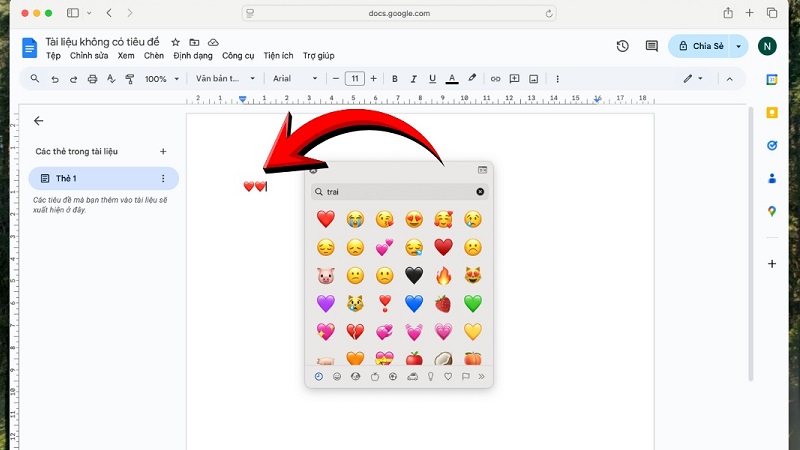Click the Bold formatting button

[395, 79]
